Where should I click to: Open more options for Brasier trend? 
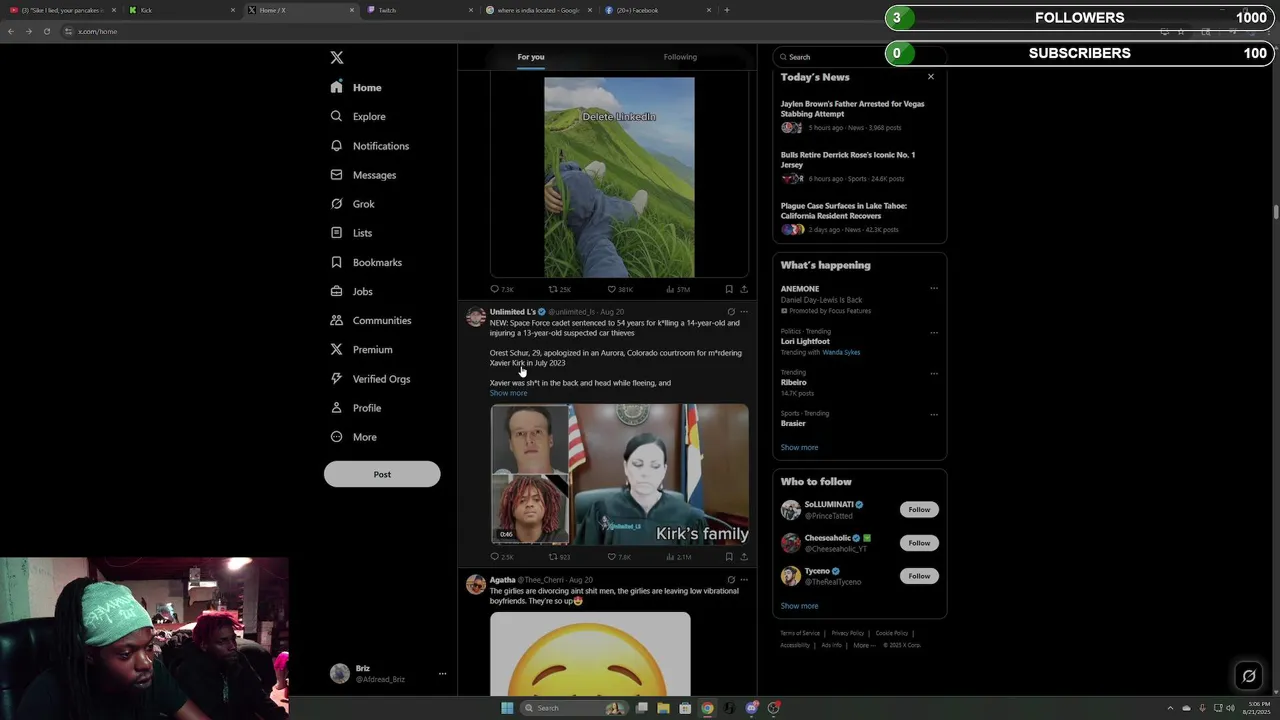click(934, 414)
